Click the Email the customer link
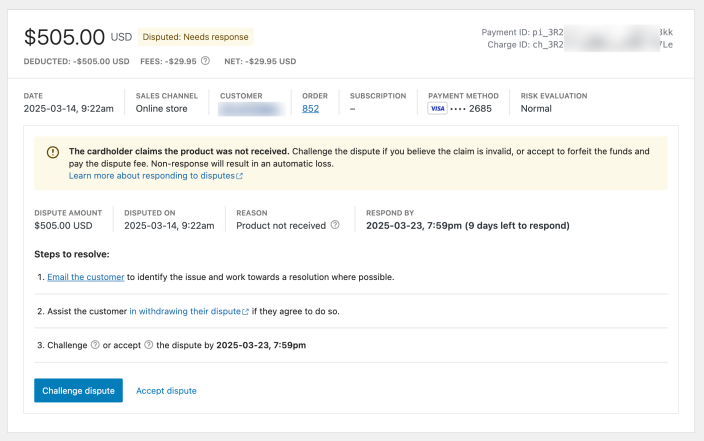 [x=85, y=277]
